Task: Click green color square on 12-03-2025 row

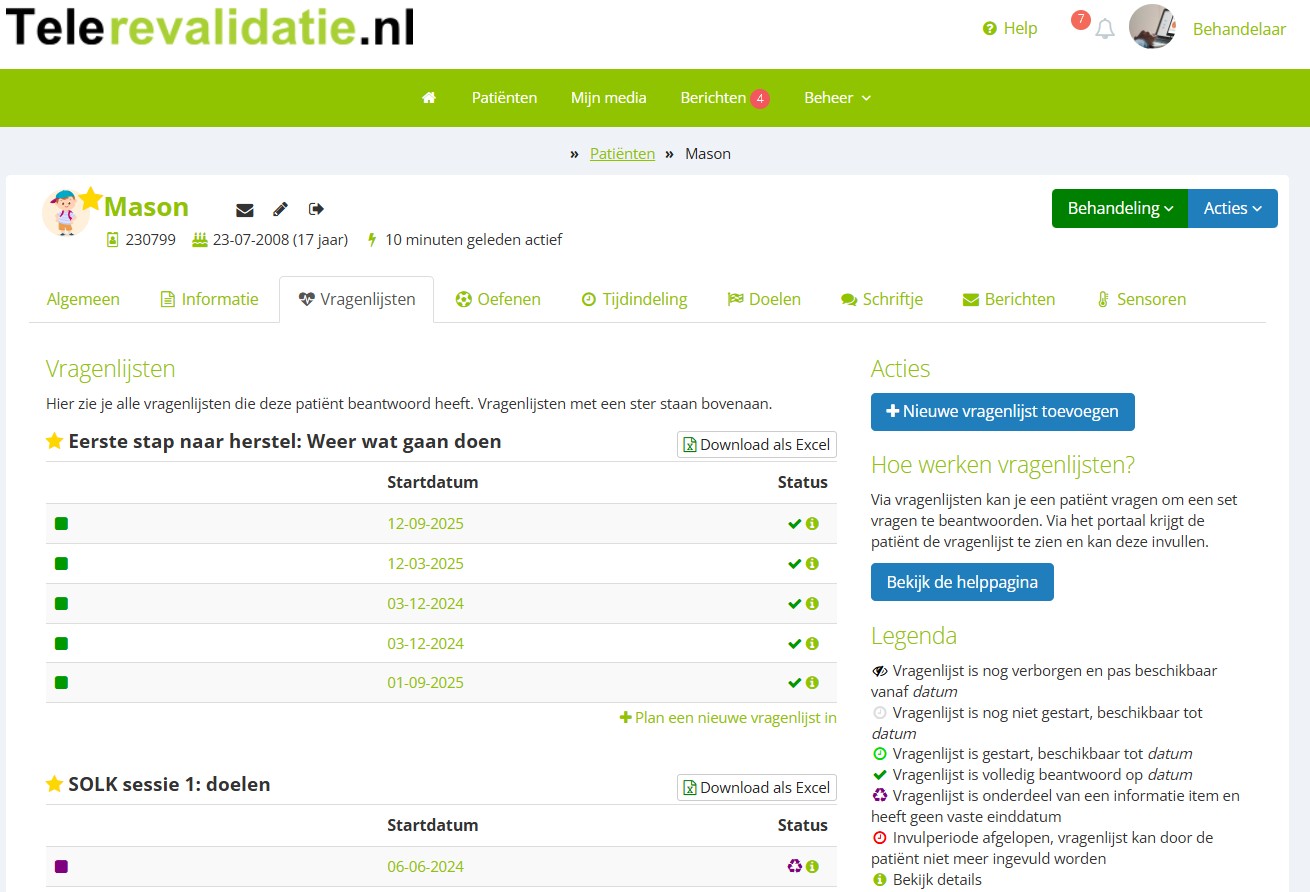Action: coord(61,564)
